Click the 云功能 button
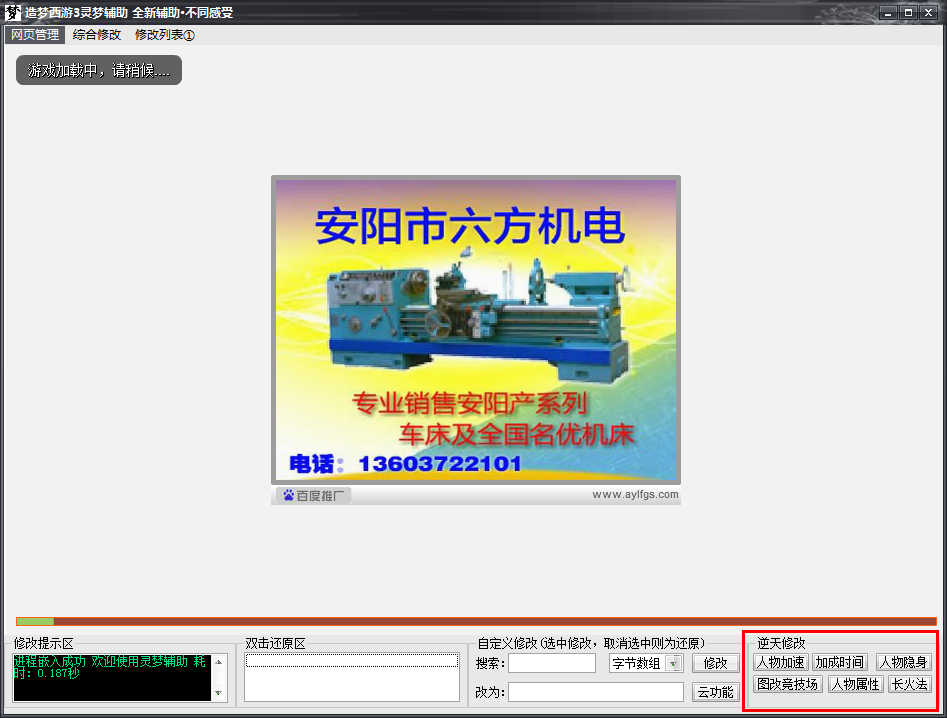Image resolution: width=947 pixels, height=718 pixels. coord(716,692)
